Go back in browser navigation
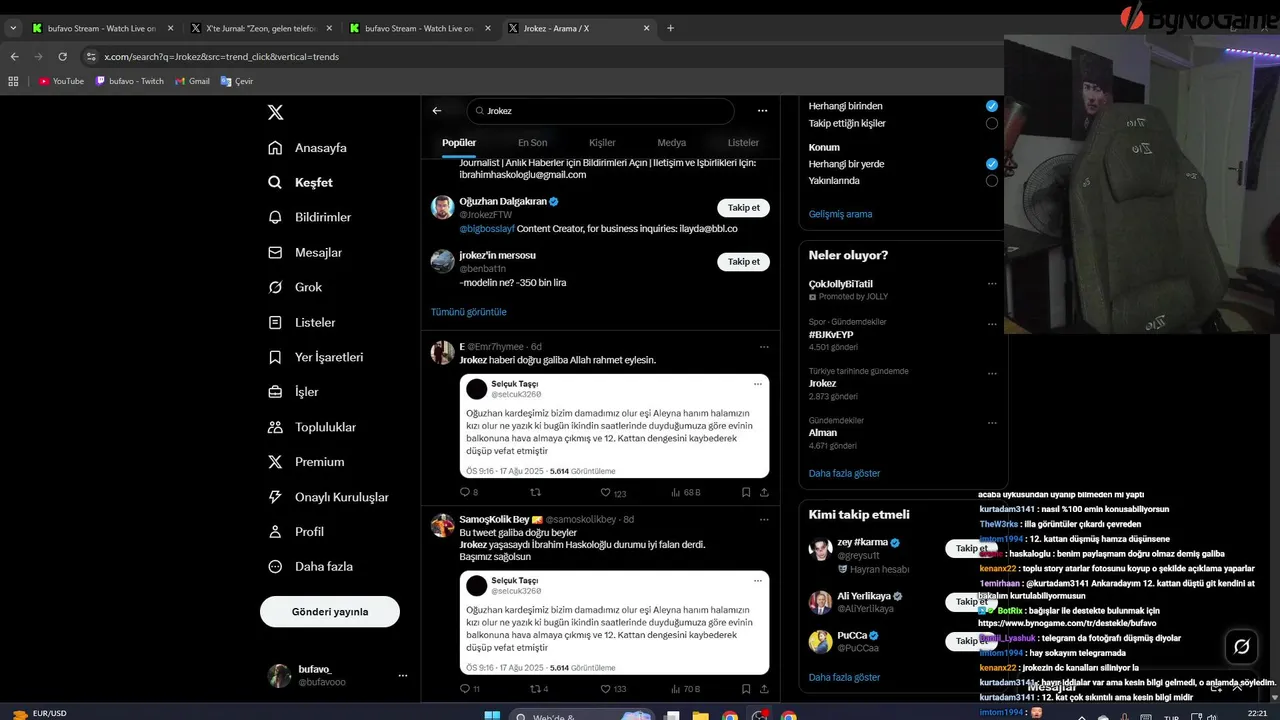This screenshot has height=720, width=1280. 14,57
